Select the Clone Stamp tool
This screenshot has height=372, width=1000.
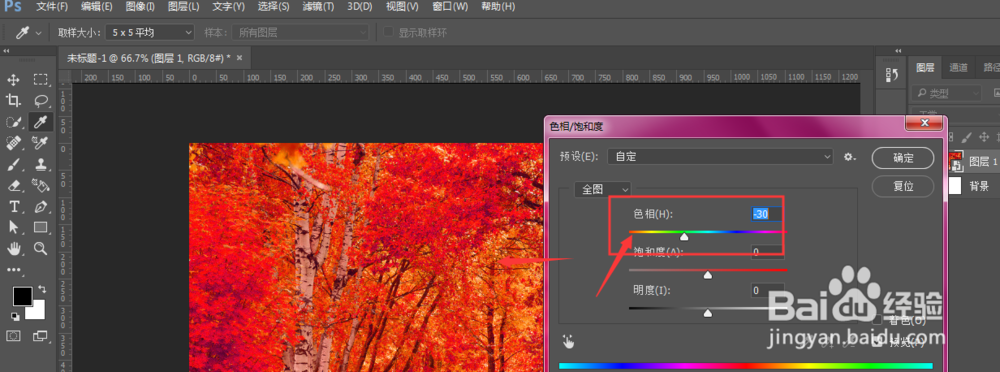pyautogui.click(x=41, y=164)
